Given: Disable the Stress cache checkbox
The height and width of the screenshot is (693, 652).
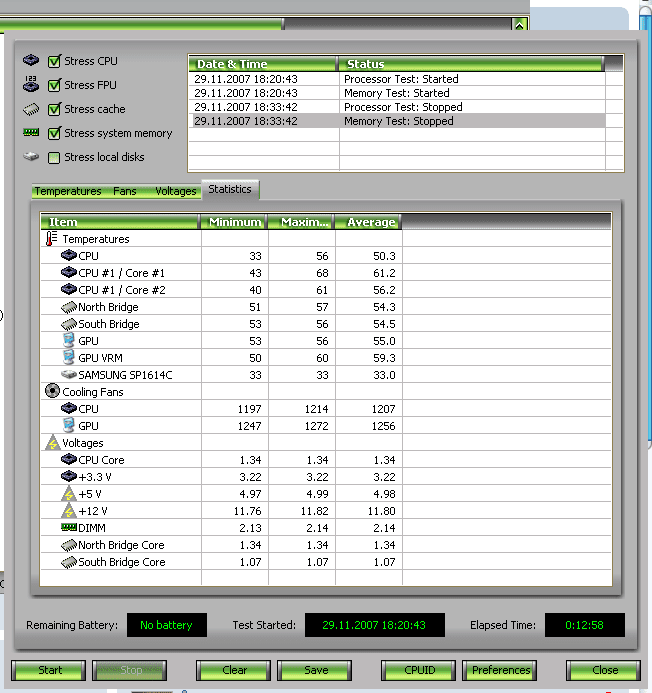Looking at the screenshot, I should point(54,109).
